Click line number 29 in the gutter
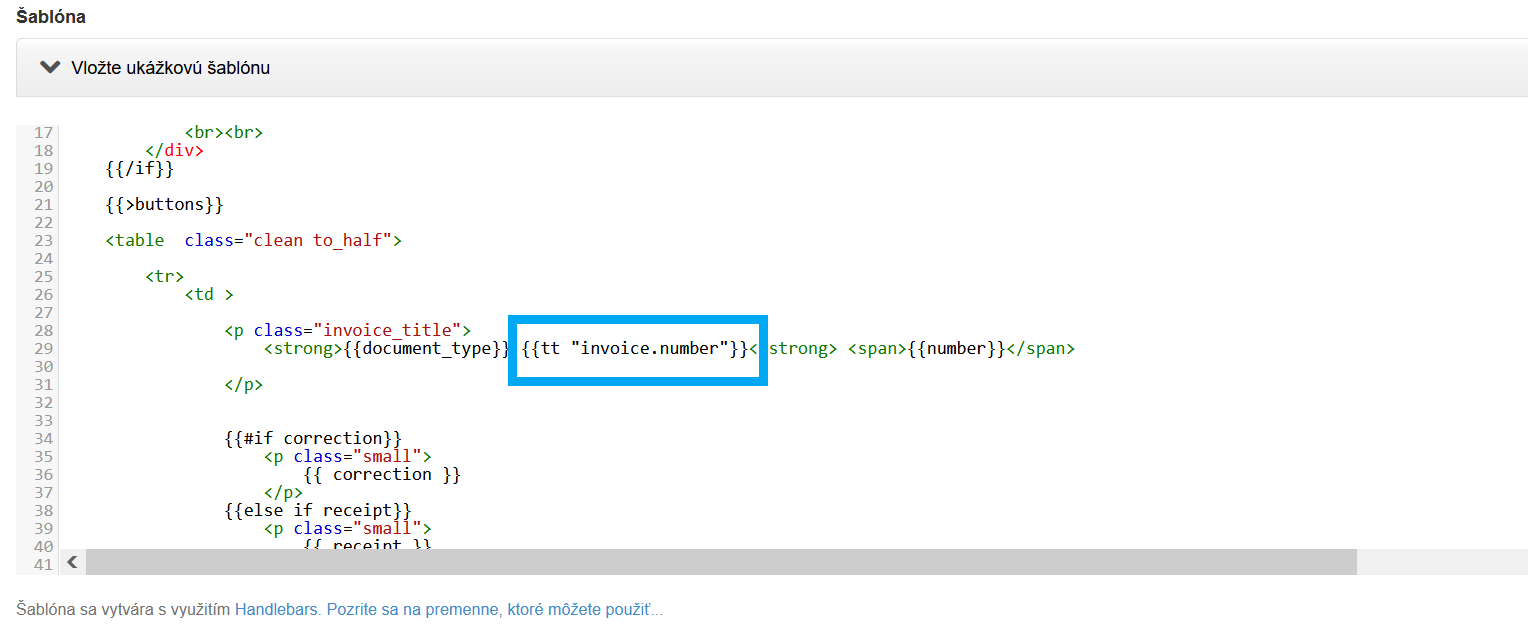 (x=43, y=349)
